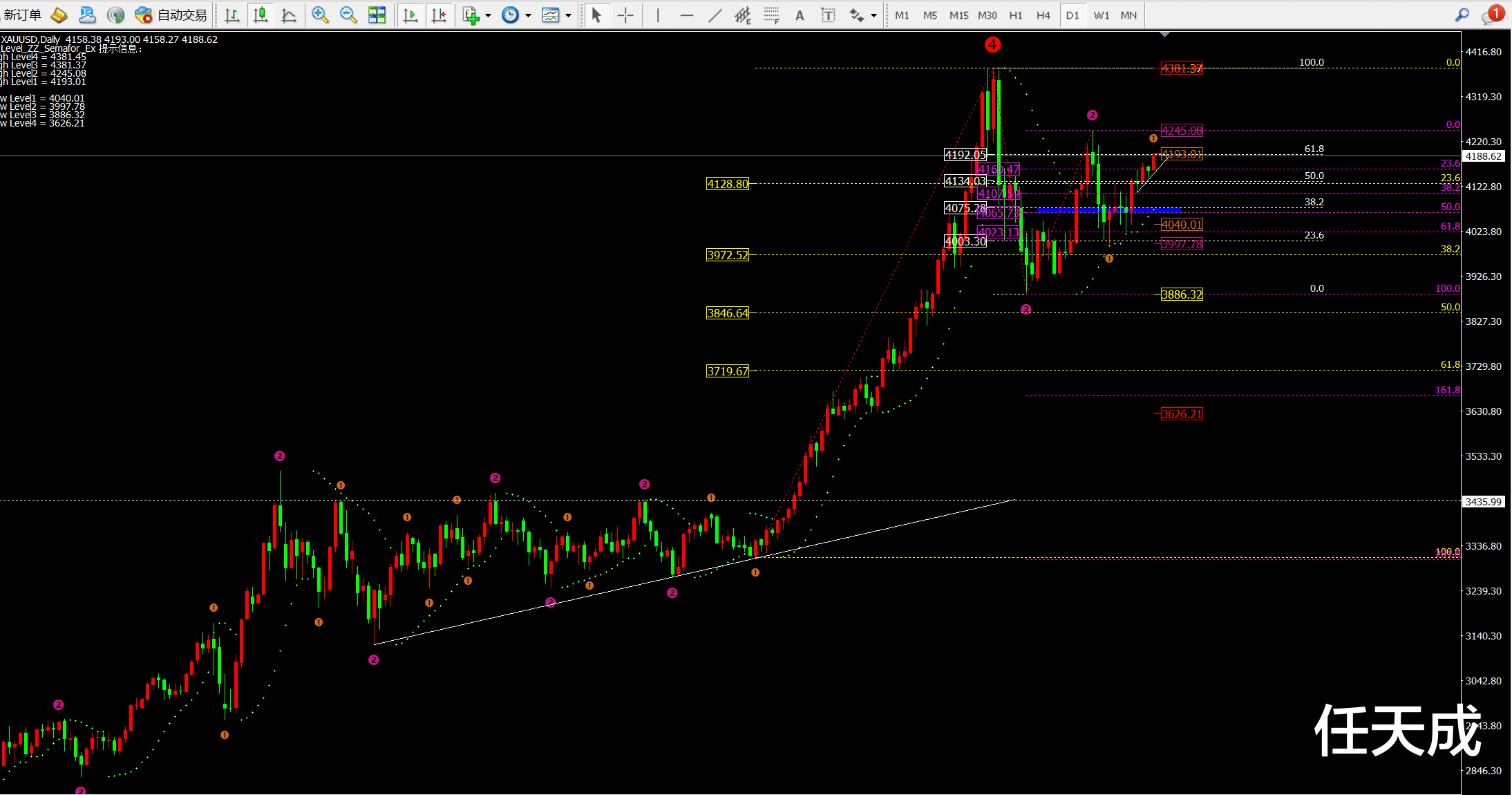Screen dimensions: 1512x795
Task: Toggle the chart auto scroll button
Action: point(410,15)
